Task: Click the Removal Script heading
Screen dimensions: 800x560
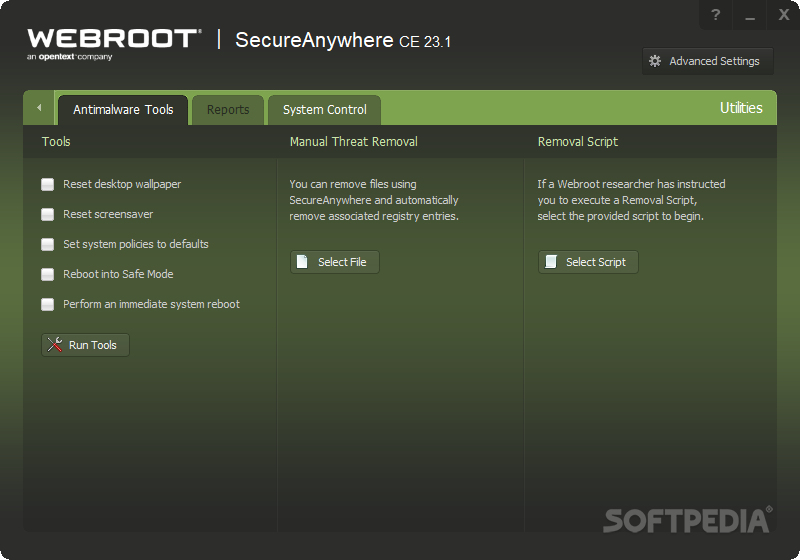Action: point(578,142)
